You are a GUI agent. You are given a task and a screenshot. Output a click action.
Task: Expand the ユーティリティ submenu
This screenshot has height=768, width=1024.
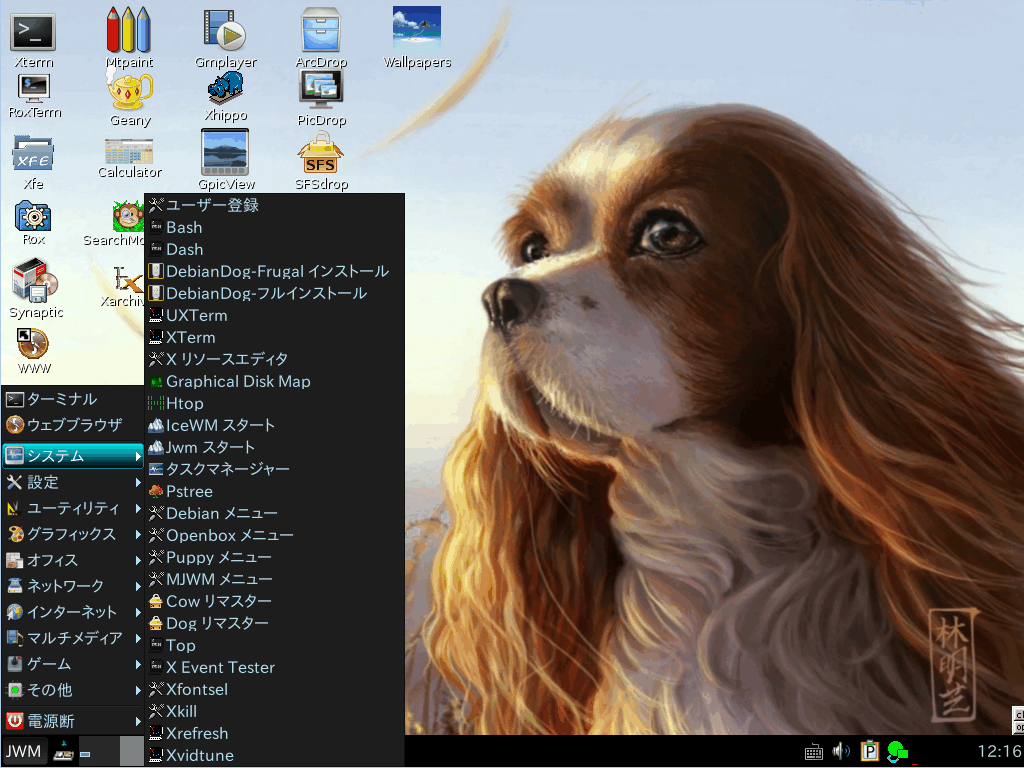(x=72, y=508)
